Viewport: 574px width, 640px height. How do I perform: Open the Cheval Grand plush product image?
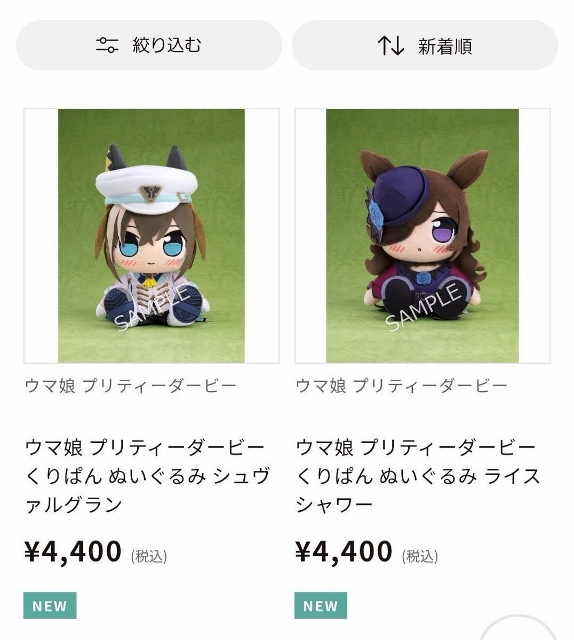151,236
